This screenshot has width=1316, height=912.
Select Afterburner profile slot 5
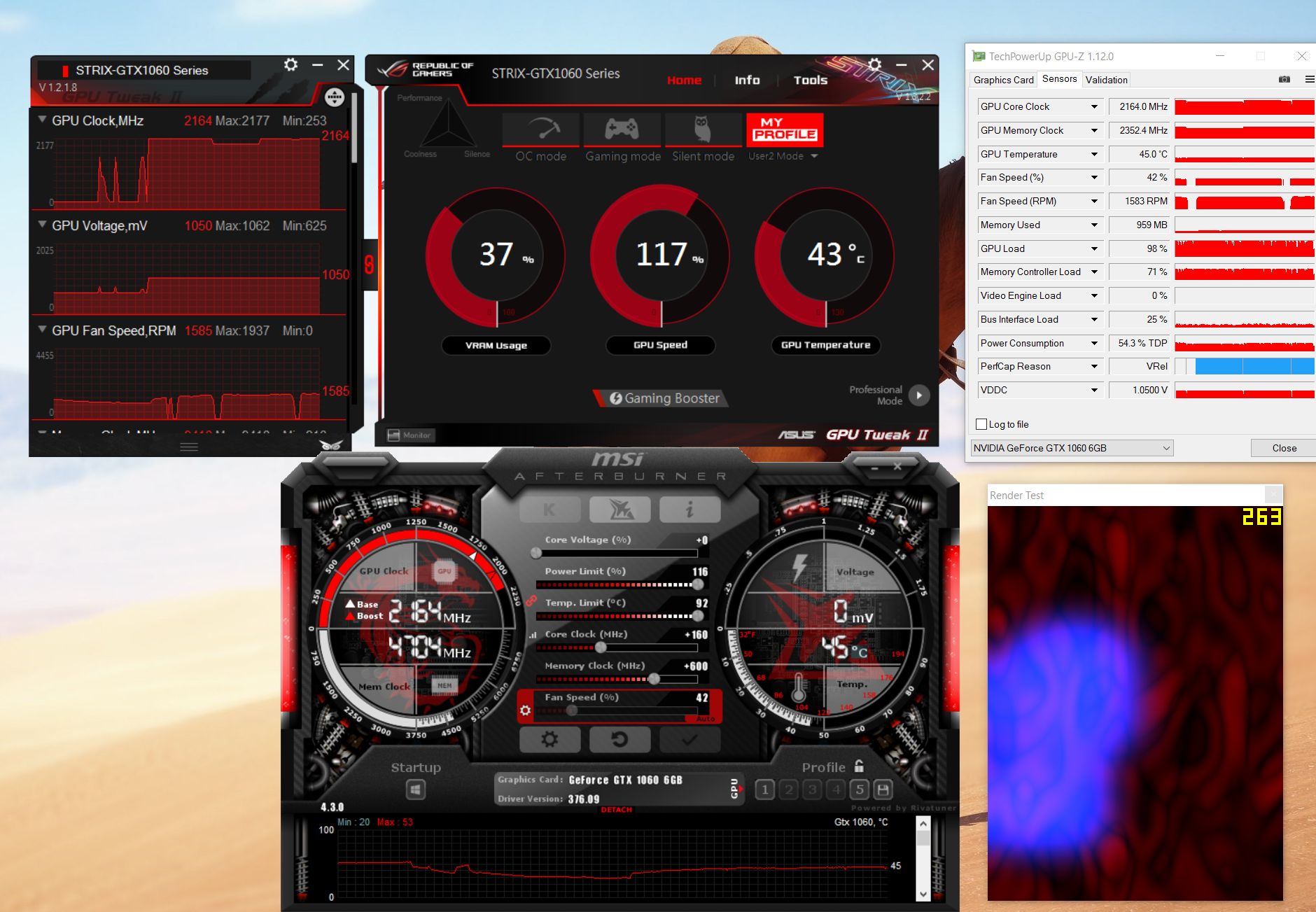(860, 790)
